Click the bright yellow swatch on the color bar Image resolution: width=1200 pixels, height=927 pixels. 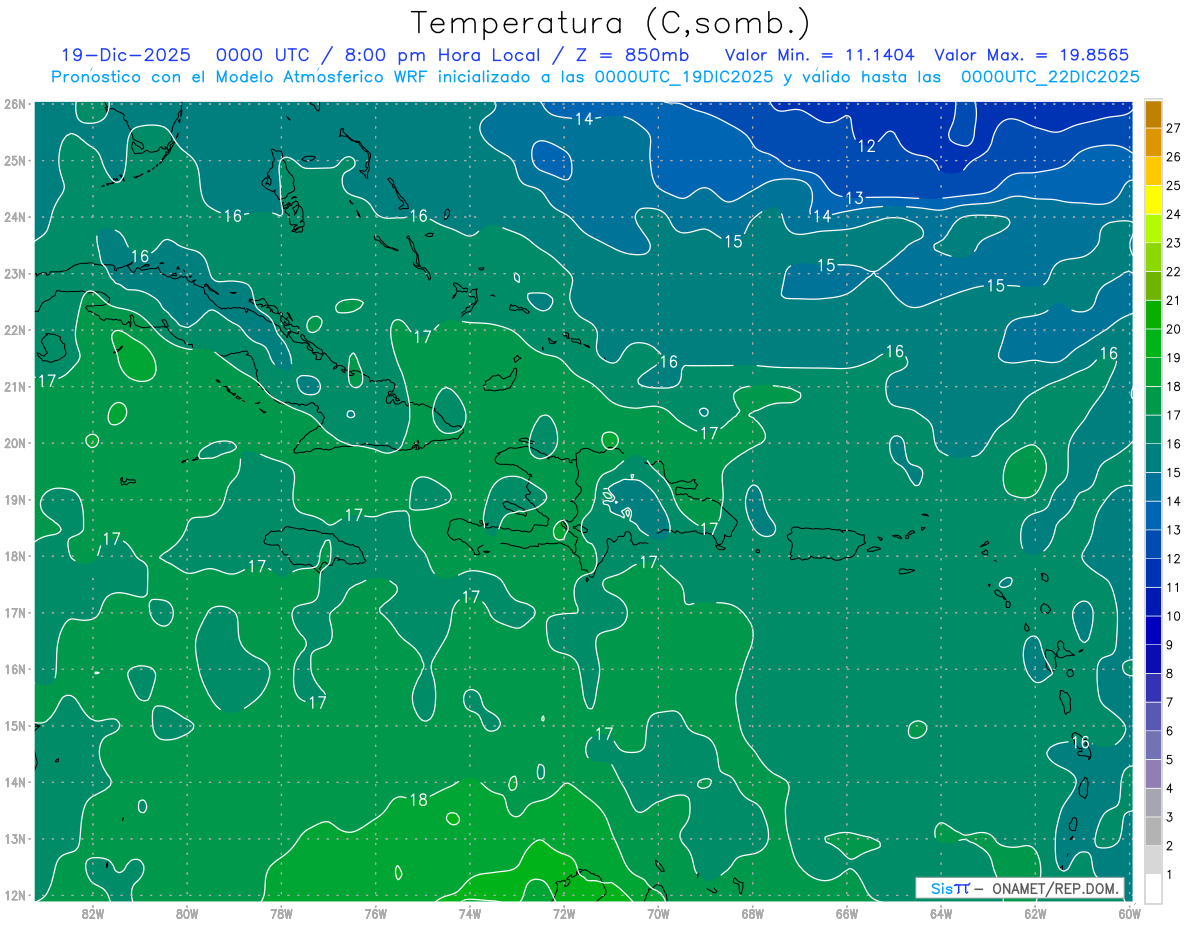(1153, 200)
